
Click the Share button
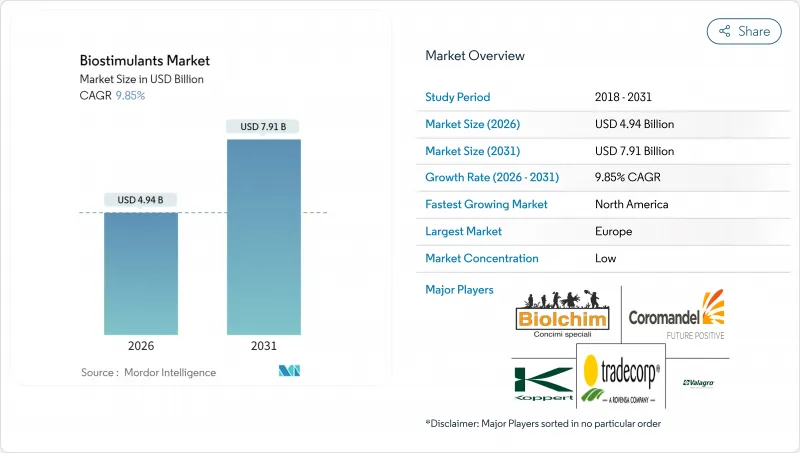pyautogui.click(x=744, y=31)
